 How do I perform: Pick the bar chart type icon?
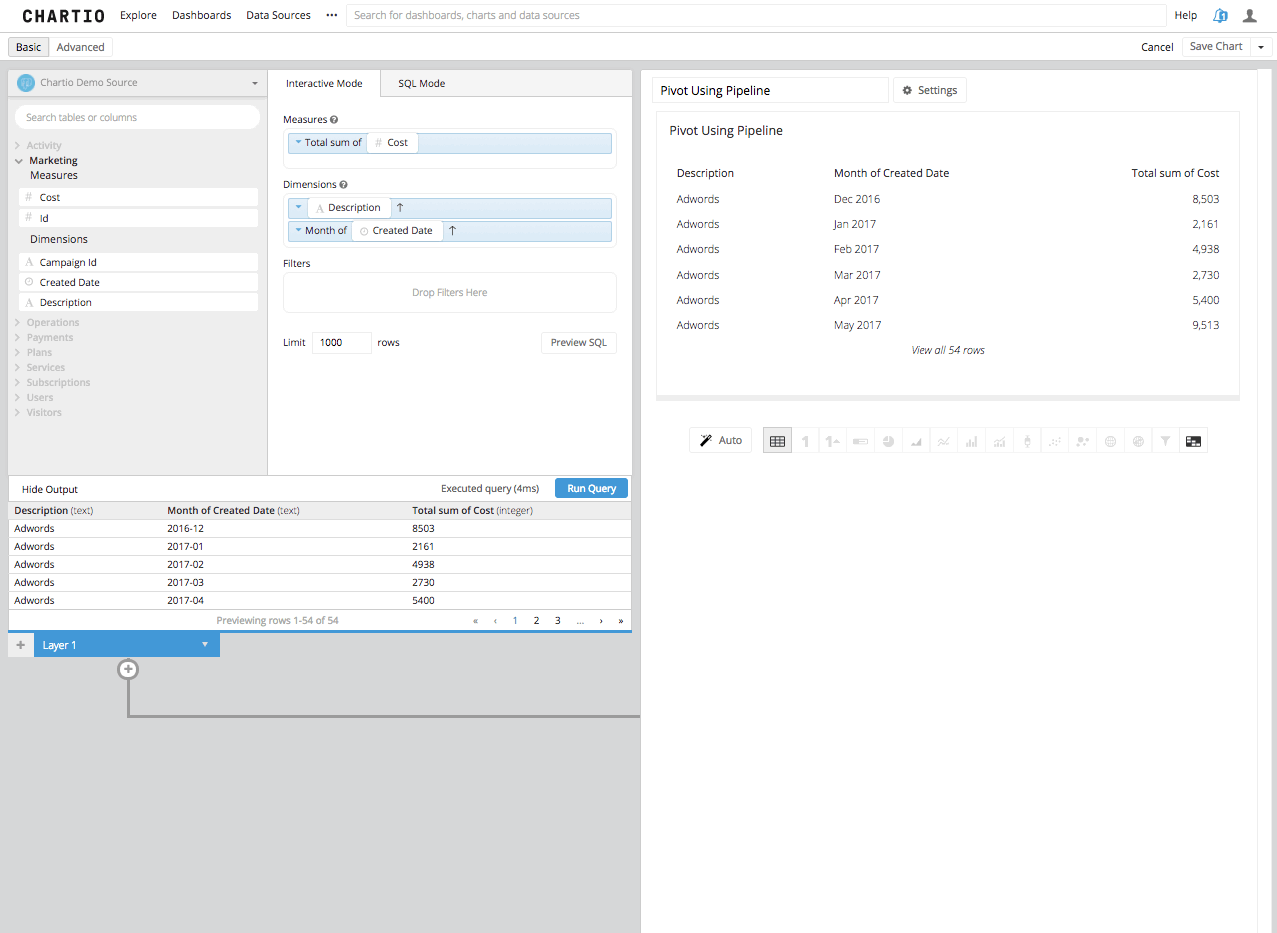coord(971,440)
